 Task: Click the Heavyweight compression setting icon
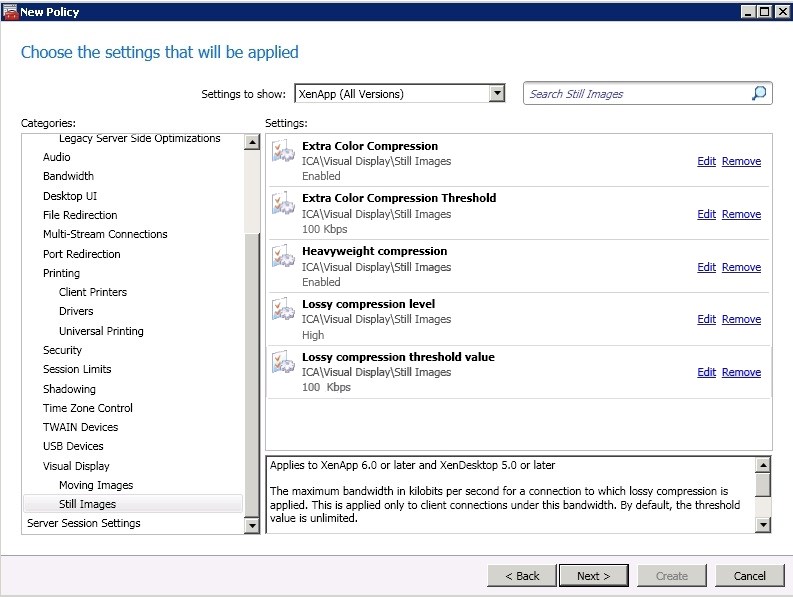tap(283, 257)
